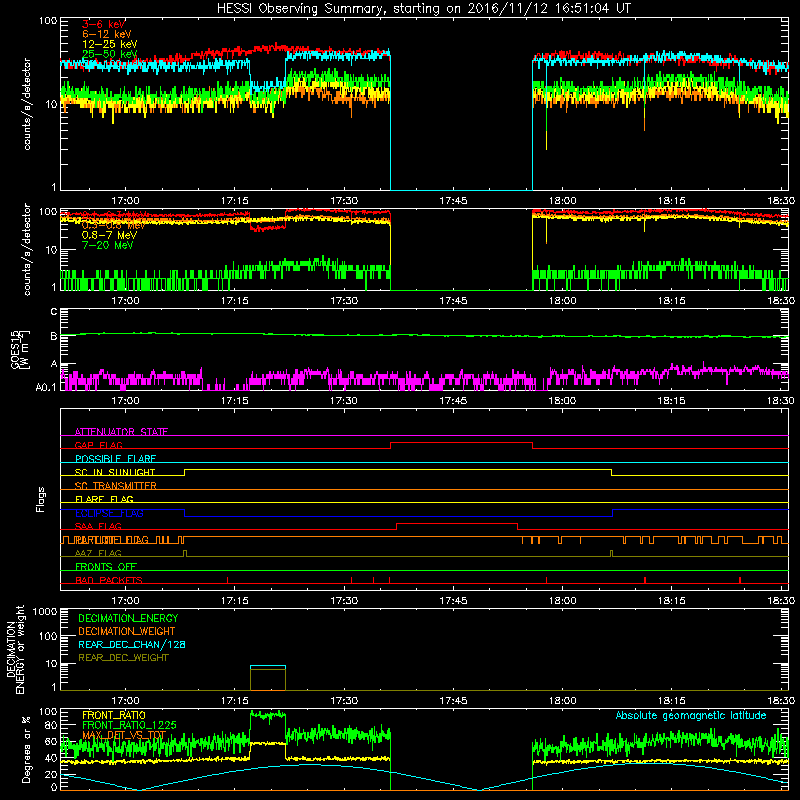Click the 17:30 tick under the MeV panel
Viewport: 800px width, 800px height.
(344, 301)
